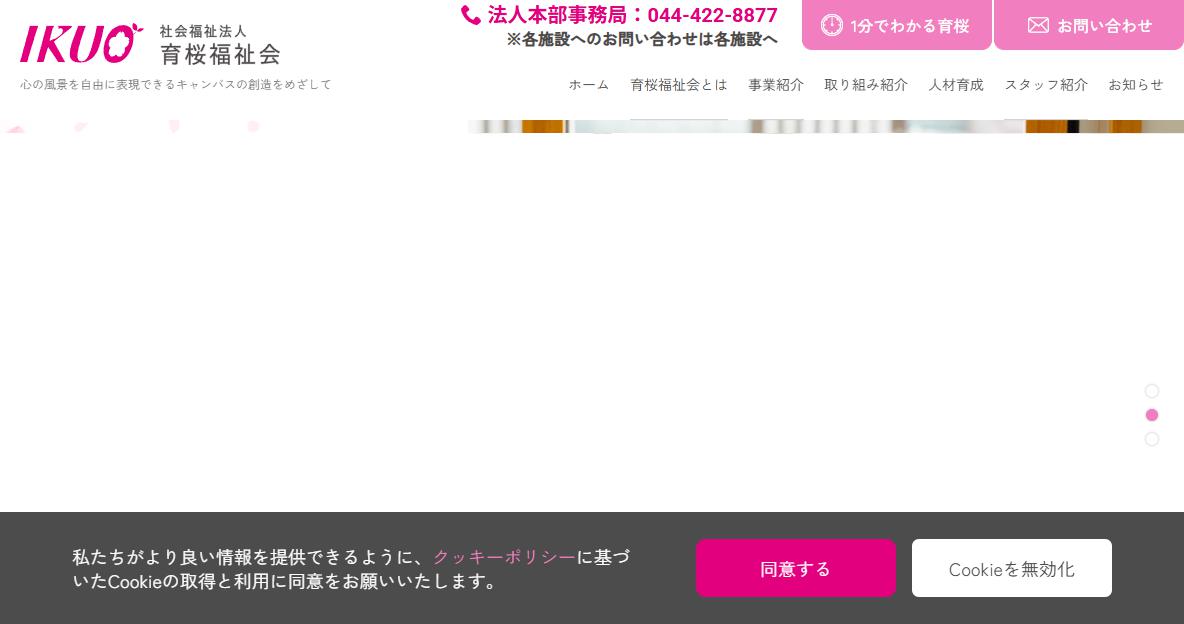Click the 育桜福祉会 organization name text

pos(220,54)
